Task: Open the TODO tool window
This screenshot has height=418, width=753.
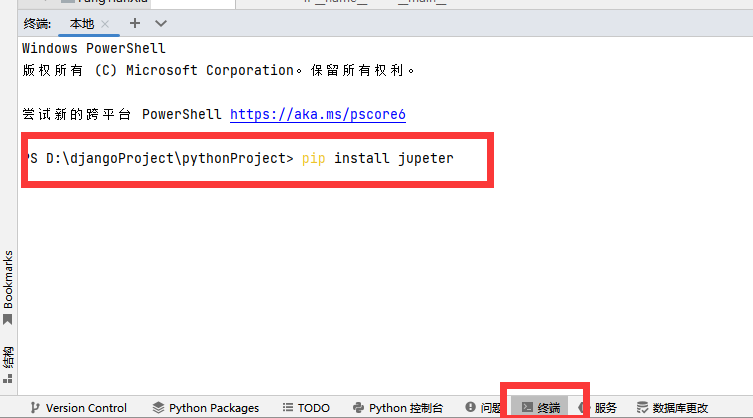Action: [x=306, y=408]
